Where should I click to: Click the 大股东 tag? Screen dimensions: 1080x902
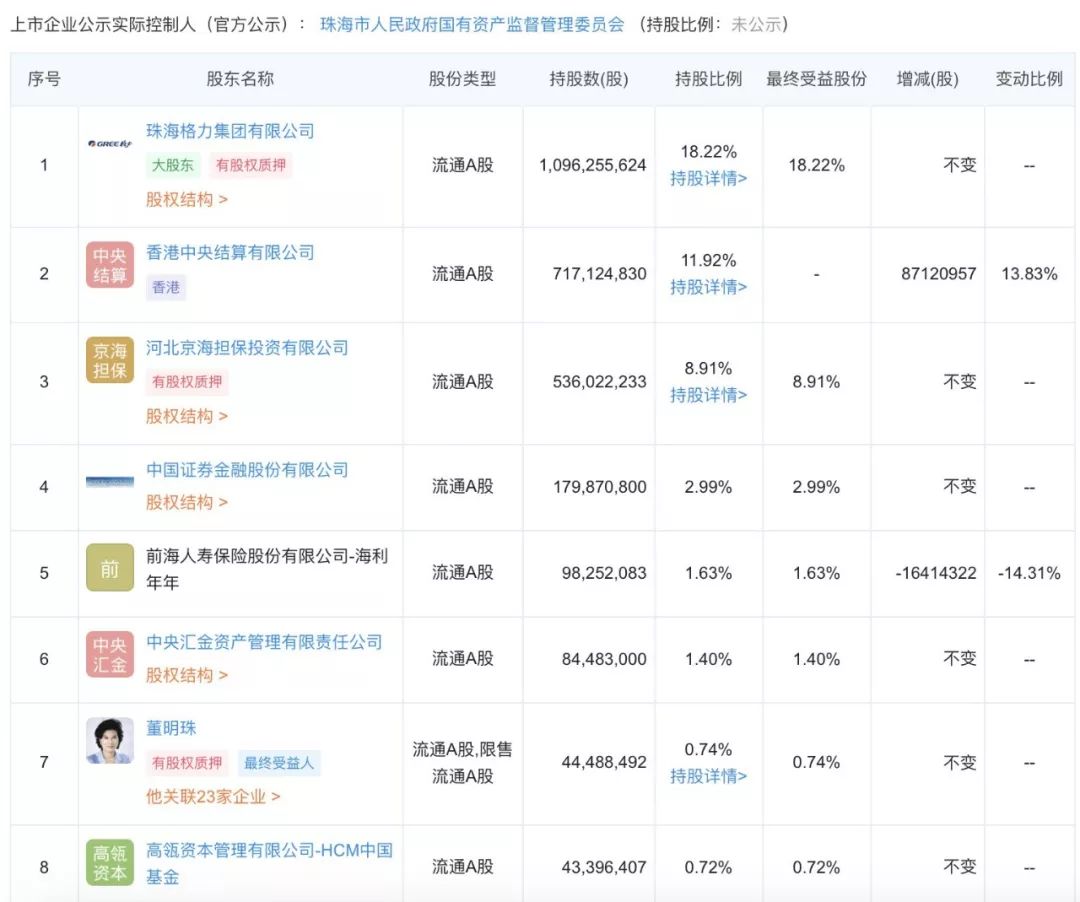tap(173, 165)
